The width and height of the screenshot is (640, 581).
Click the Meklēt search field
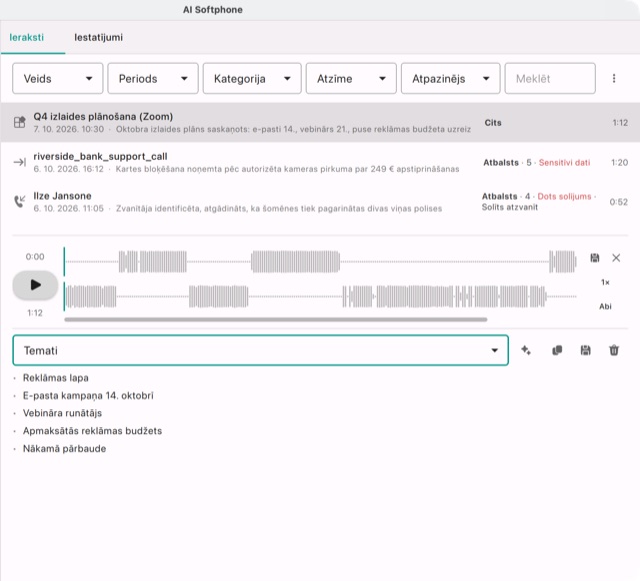(550, 78)
